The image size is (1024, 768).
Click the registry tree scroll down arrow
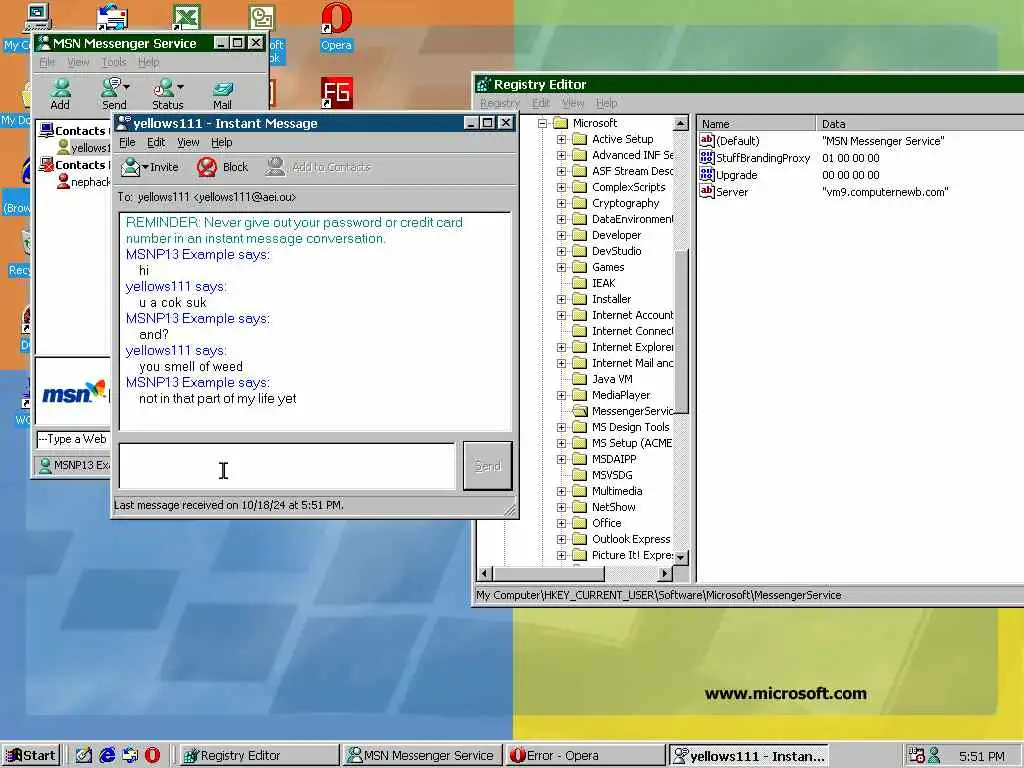click(680, 558)
